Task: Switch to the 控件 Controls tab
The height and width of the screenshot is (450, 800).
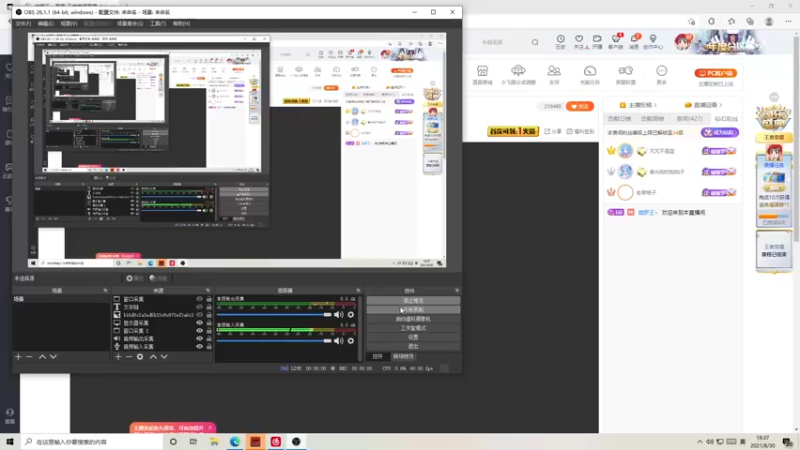Action: tap(378, 357)
